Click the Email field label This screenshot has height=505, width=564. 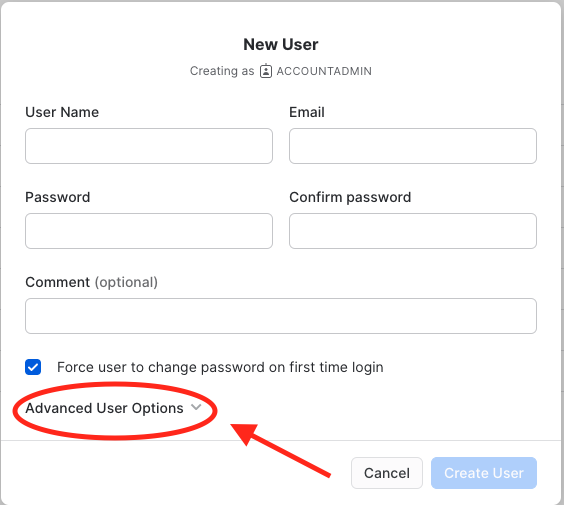point(307,112)
